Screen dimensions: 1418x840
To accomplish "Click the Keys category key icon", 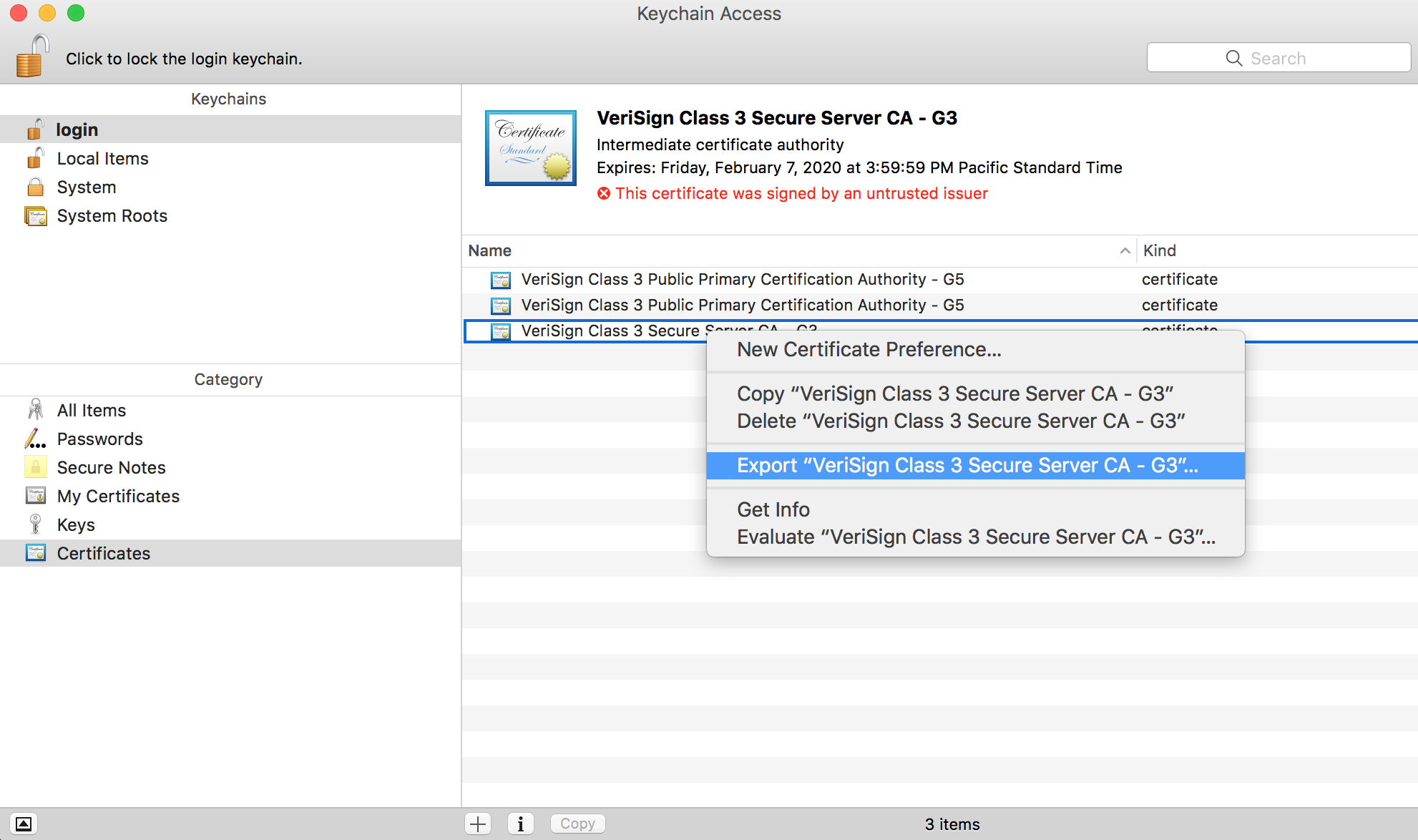I will [x=35, y=524].
